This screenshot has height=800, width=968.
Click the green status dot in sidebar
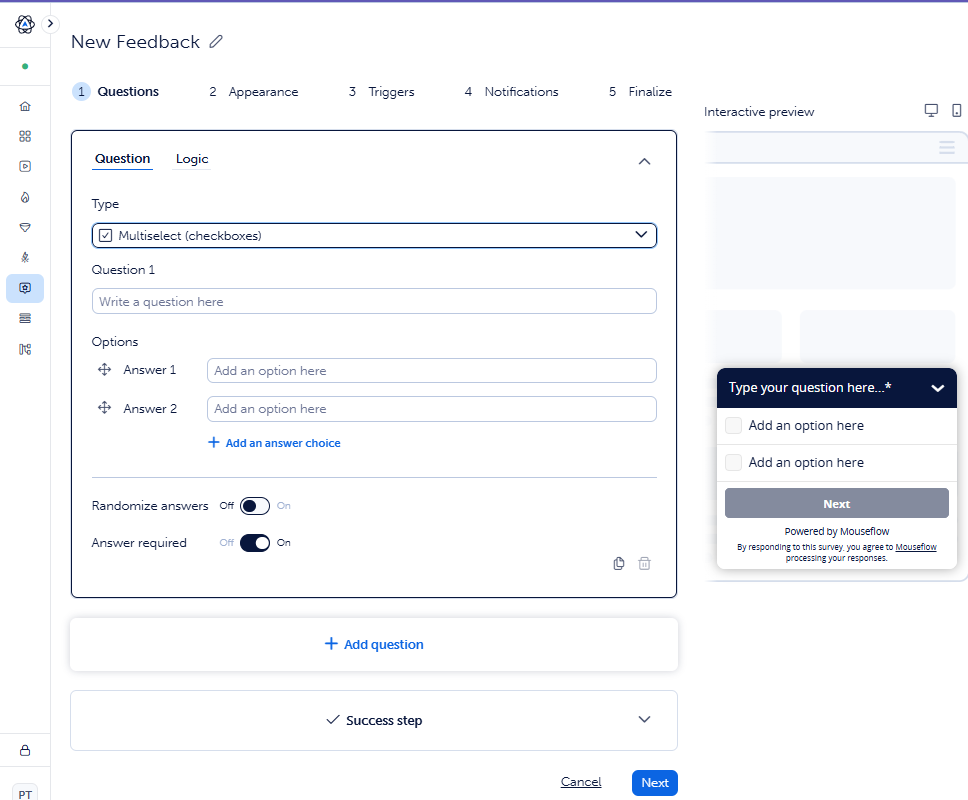click(25, 67)
